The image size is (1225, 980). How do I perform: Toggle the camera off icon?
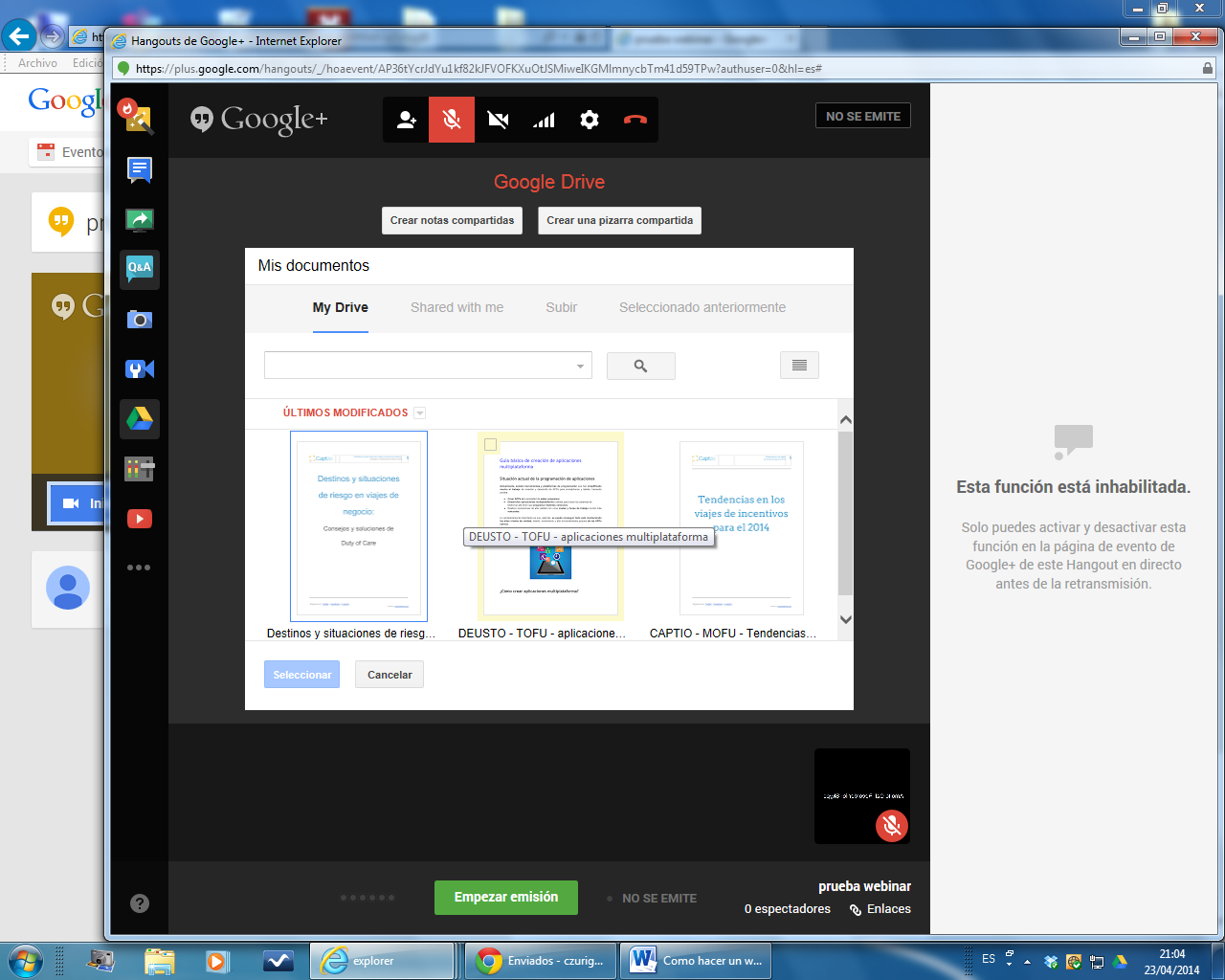498,120
